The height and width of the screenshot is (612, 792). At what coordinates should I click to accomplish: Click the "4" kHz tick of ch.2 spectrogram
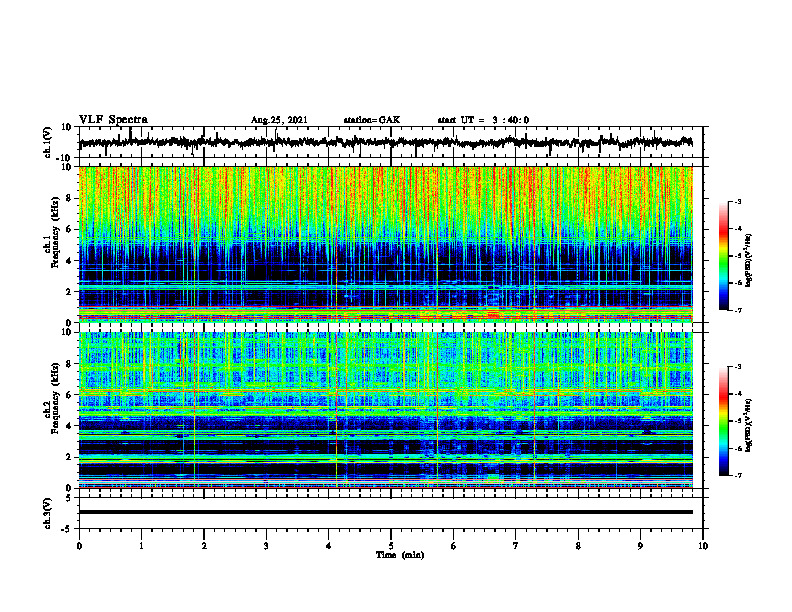click(x=69, y=426)
